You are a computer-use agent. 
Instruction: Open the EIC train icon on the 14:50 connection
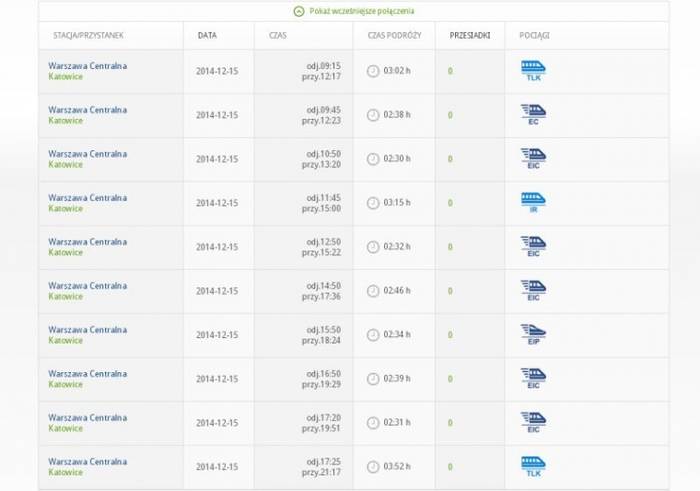click(533, 290)
